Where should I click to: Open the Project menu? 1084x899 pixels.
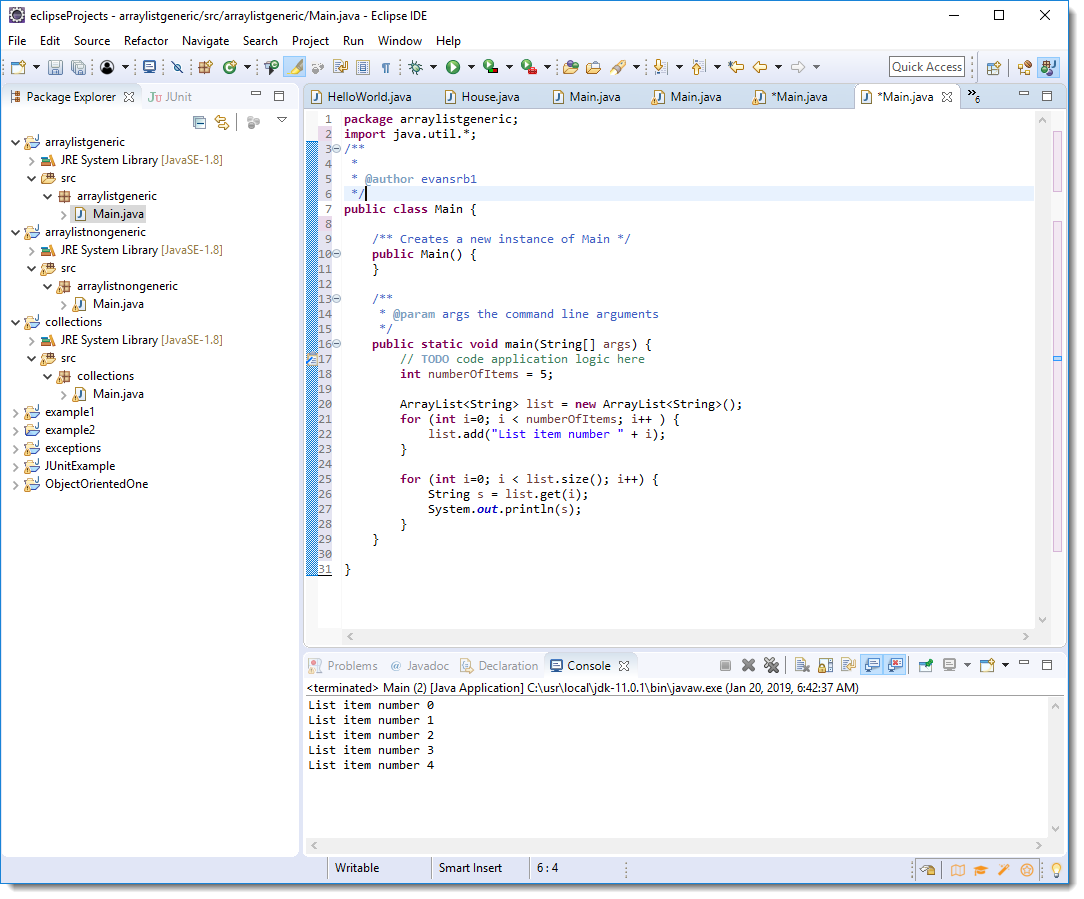[x=310, y=41]
